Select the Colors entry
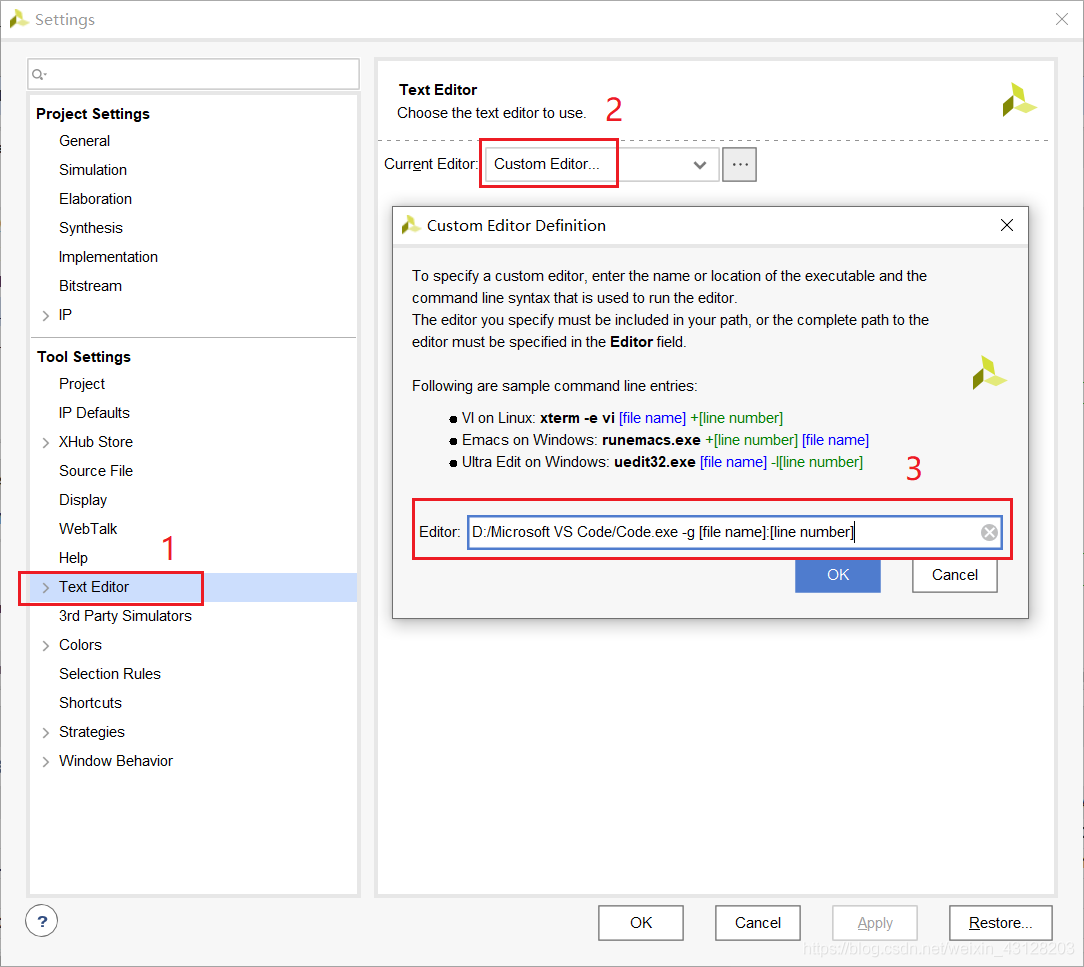 80,646
